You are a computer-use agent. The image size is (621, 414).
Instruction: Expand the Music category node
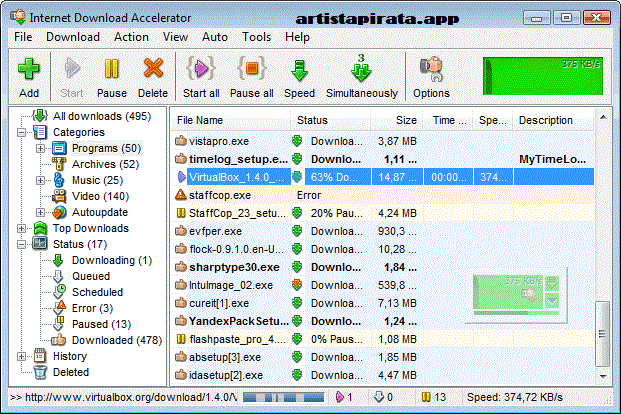[x=40, y=181]
